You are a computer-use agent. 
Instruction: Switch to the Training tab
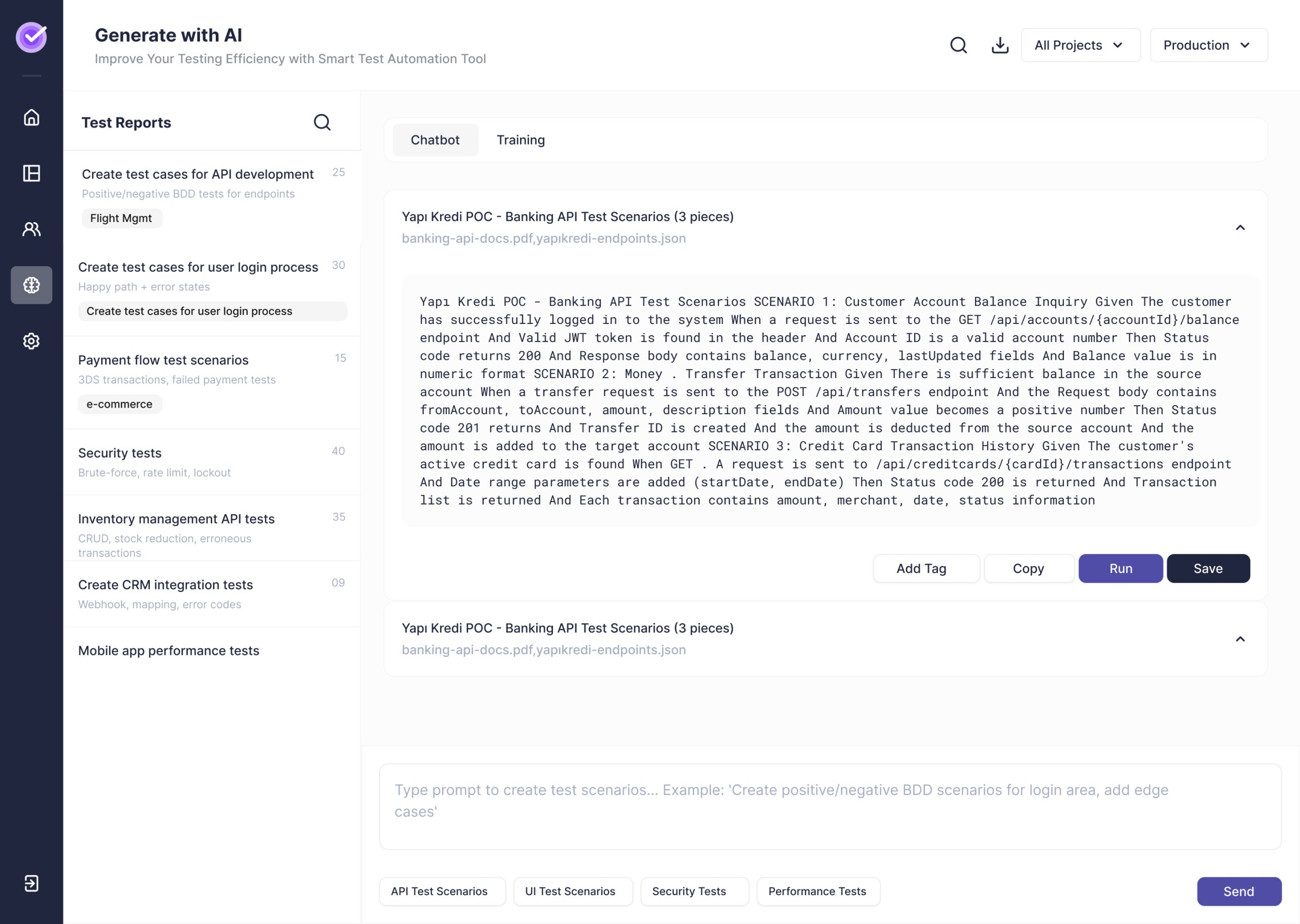click(521, 140)
